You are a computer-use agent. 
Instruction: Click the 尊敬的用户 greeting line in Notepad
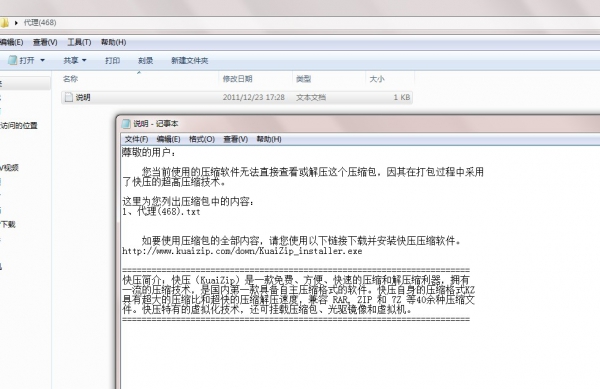(x=149, y=152)
